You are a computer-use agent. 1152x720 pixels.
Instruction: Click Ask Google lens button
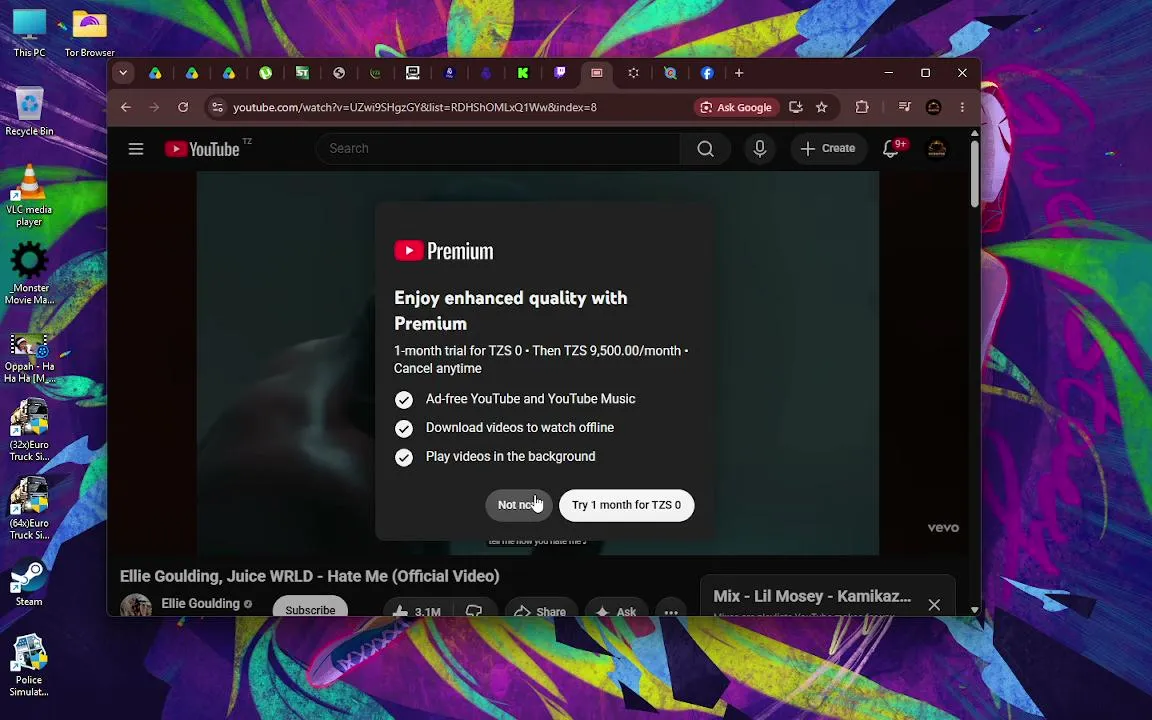coord(736,107)
